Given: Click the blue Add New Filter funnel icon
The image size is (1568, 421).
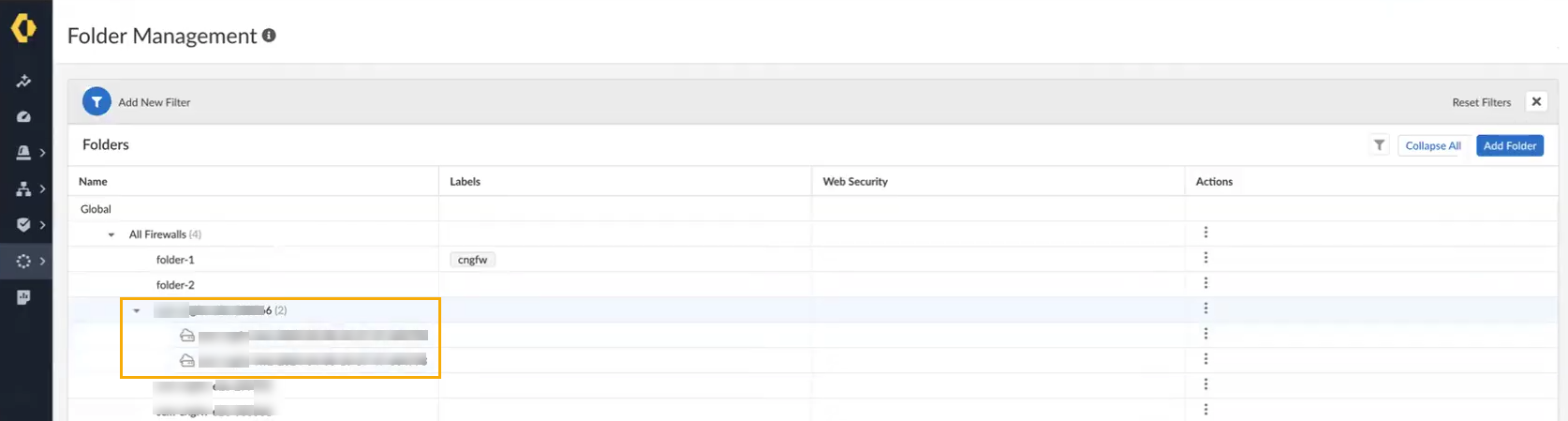Looking at the screenshot, I should pyautogui.click(x=96, y=101).
